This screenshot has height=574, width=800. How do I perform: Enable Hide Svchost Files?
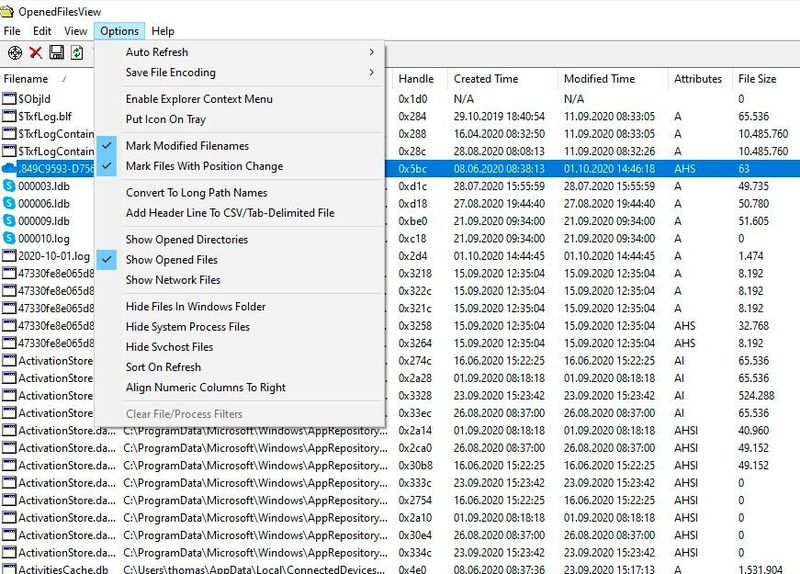(x=239, y=347)
